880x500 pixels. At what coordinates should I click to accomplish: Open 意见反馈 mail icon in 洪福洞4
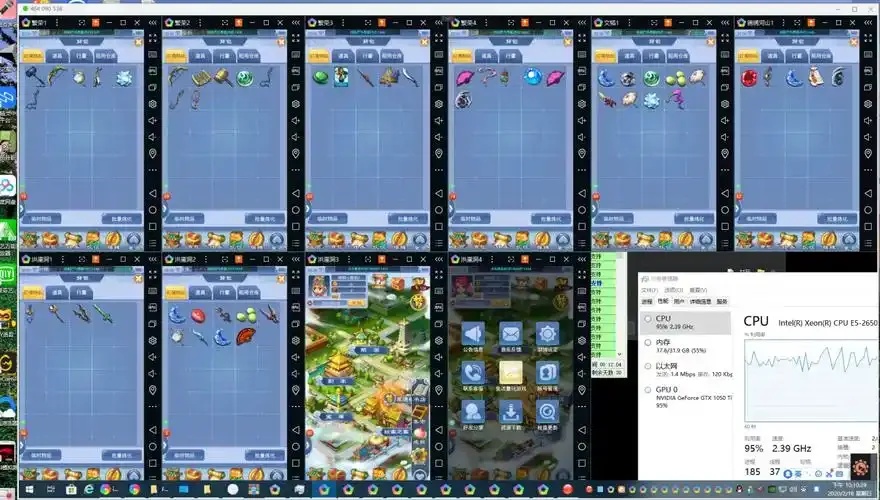click(x=510, y=334)
